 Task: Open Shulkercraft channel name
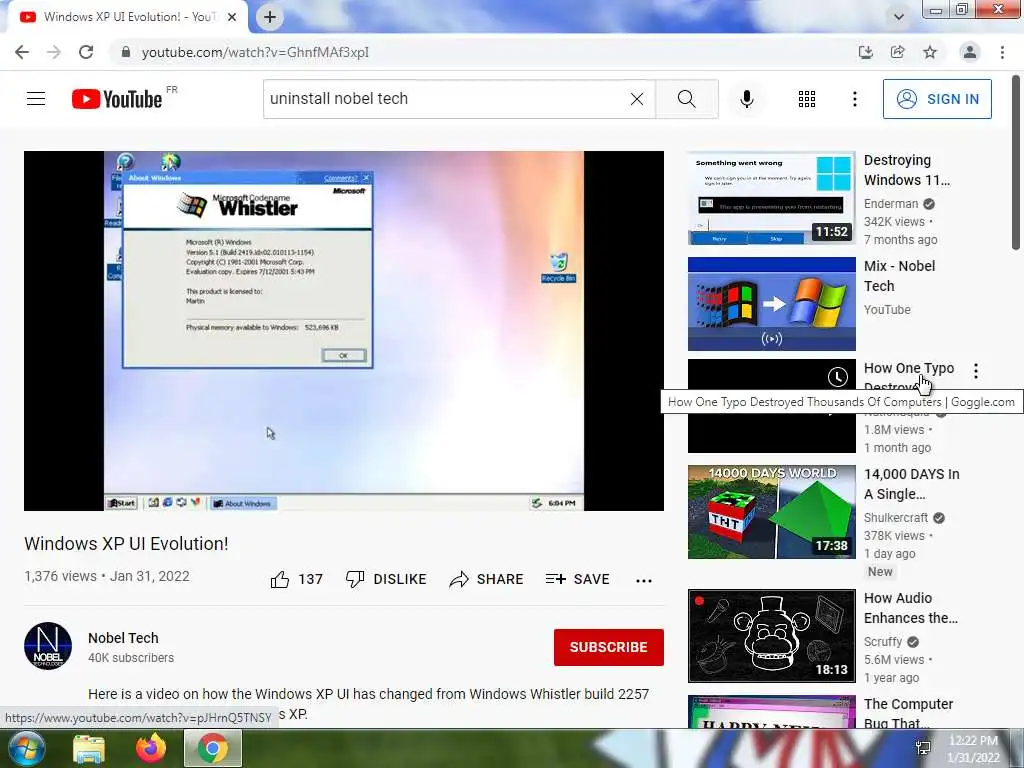896,518
